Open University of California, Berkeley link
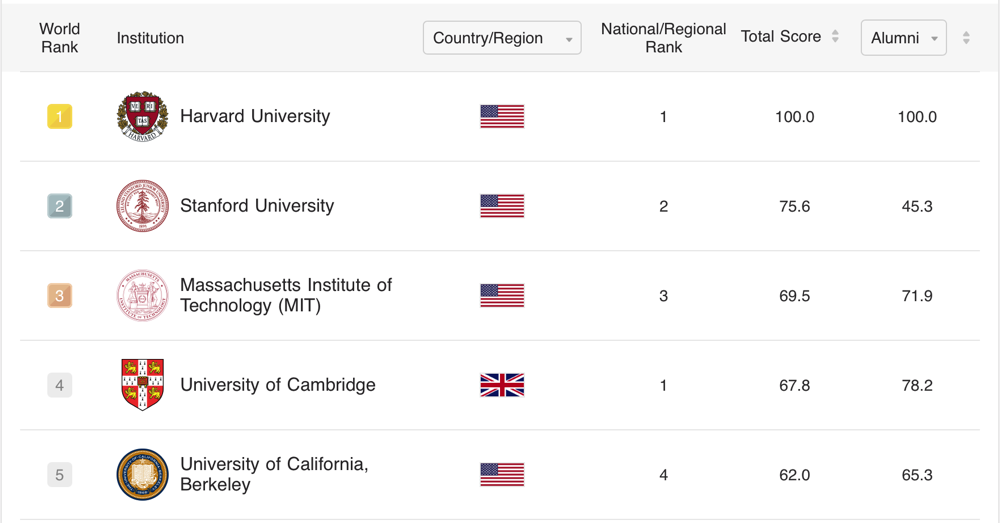Viewport: 1000px width, 523px height. (274, 474)
